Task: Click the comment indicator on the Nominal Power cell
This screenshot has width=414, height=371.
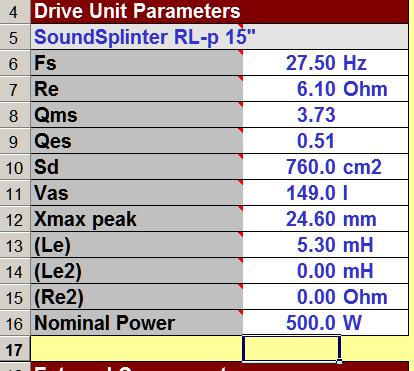Action: tap(241, 312)
